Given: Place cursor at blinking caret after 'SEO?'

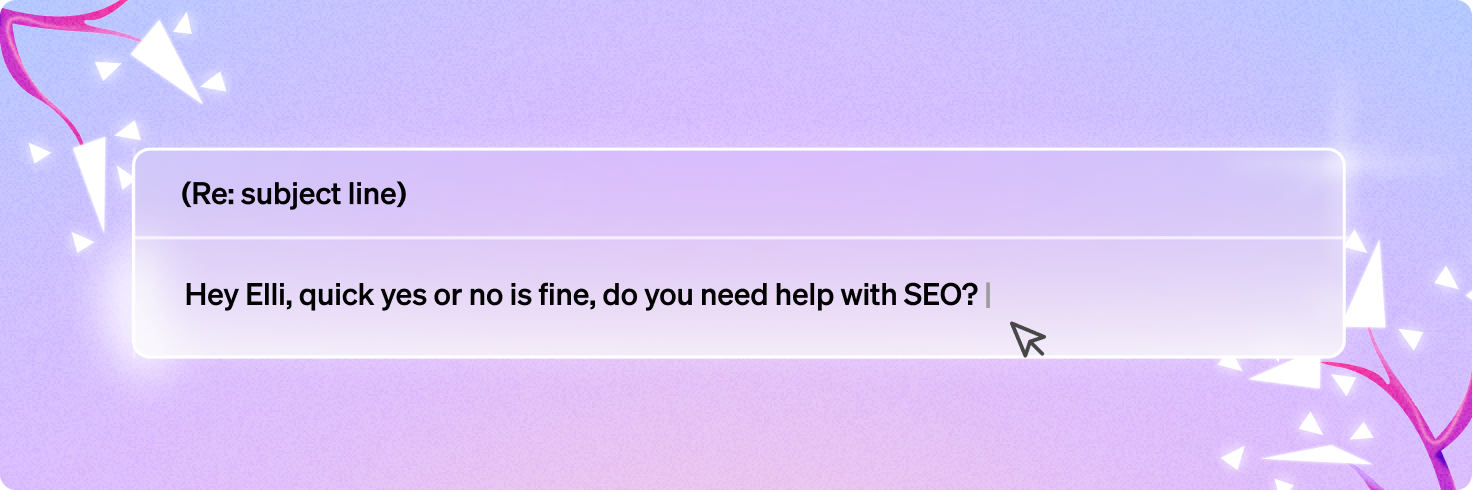Looking at the screenshot, I should coord(988,296).
